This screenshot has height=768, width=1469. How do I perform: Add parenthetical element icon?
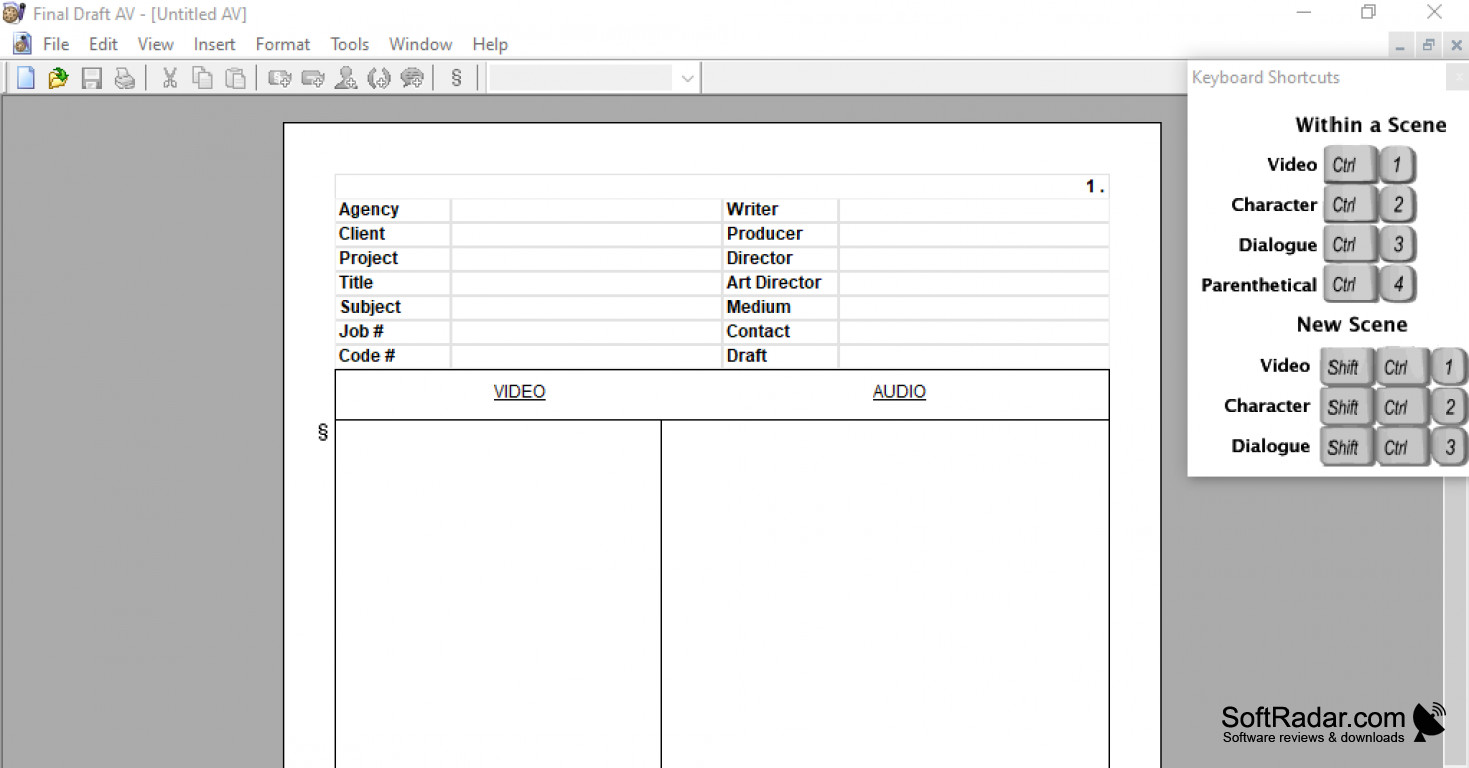(x=379, y=78)
